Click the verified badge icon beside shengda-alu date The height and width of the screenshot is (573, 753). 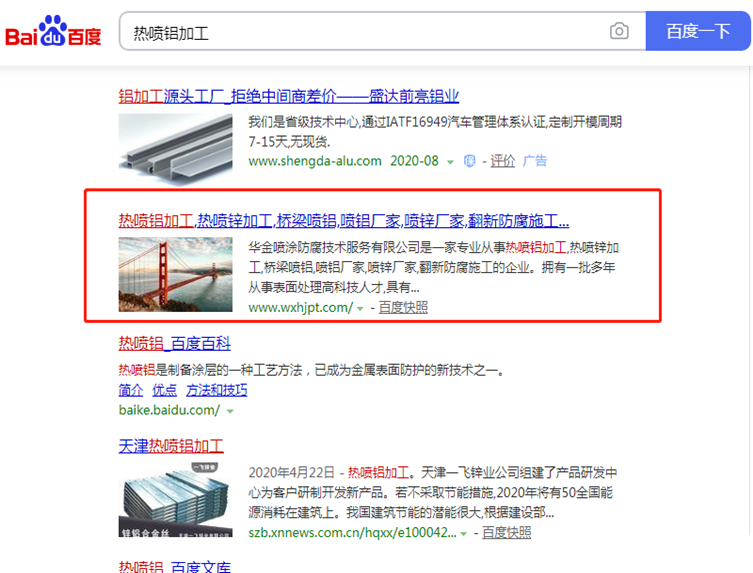tap(470, 161)
